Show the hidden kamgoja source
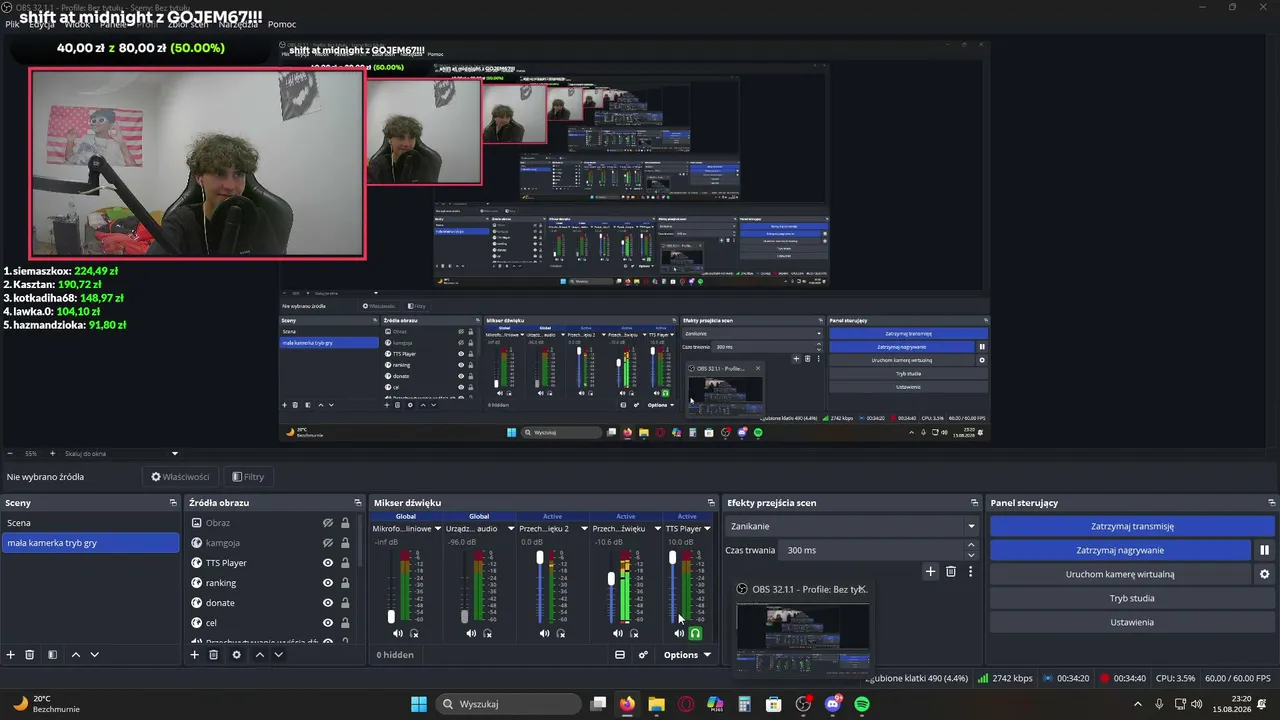1280x720 pixels. [327, 543]
